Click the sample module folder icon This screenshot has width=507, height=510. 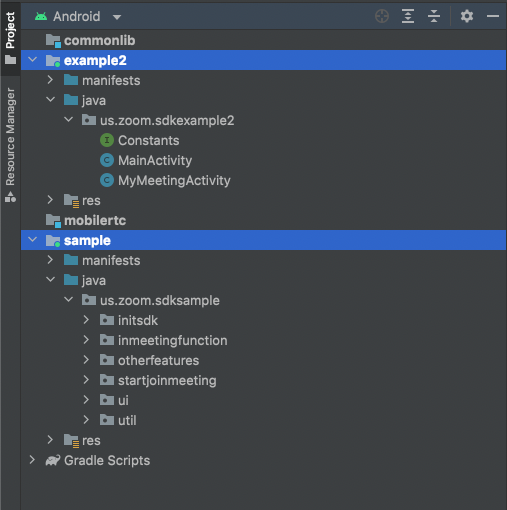click(53, 241)
